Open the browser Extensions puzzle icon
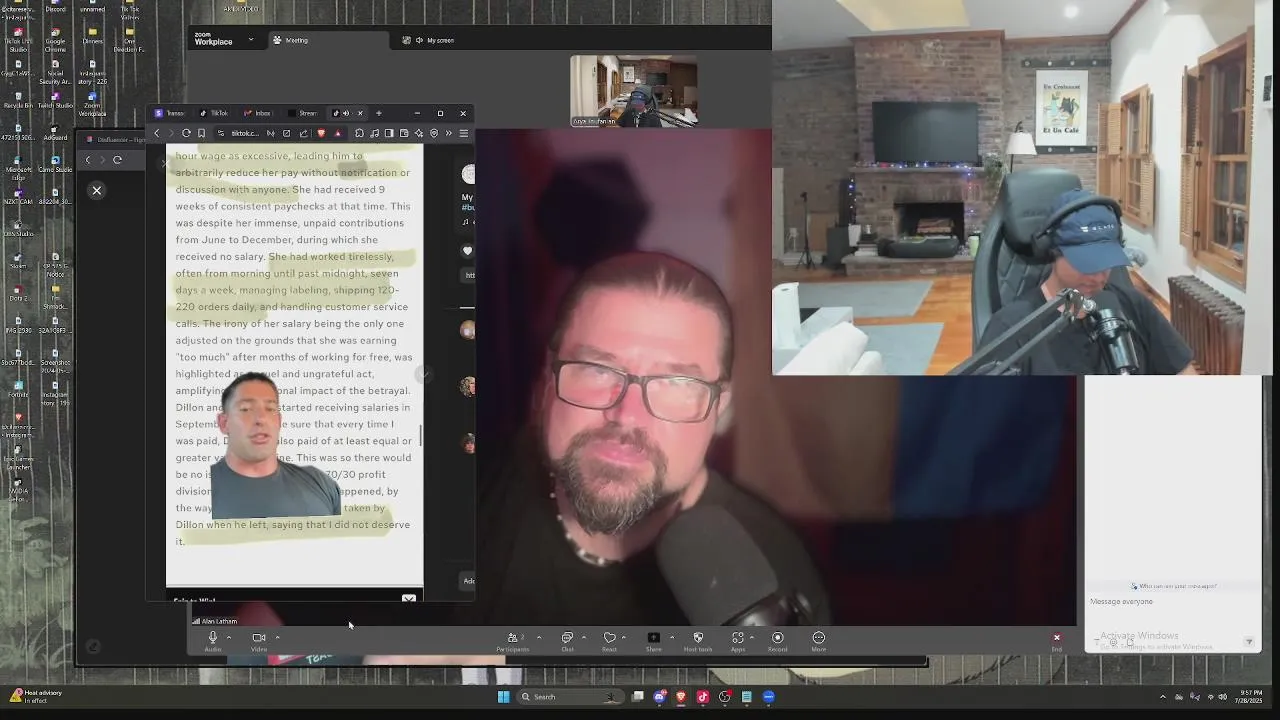The image size is (1280, 720). click(359, 133)
